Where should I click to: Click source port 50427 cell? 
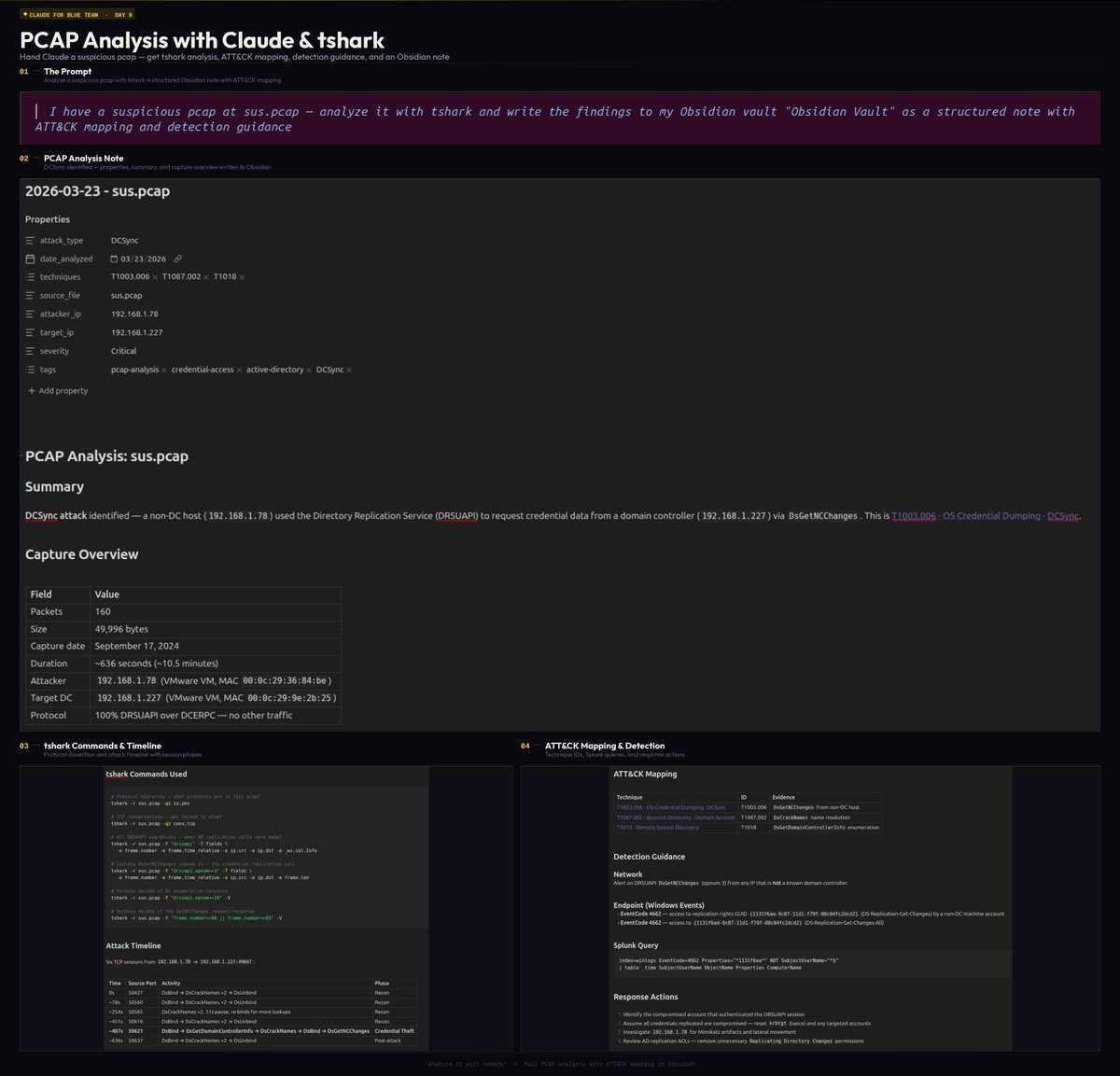142,993
